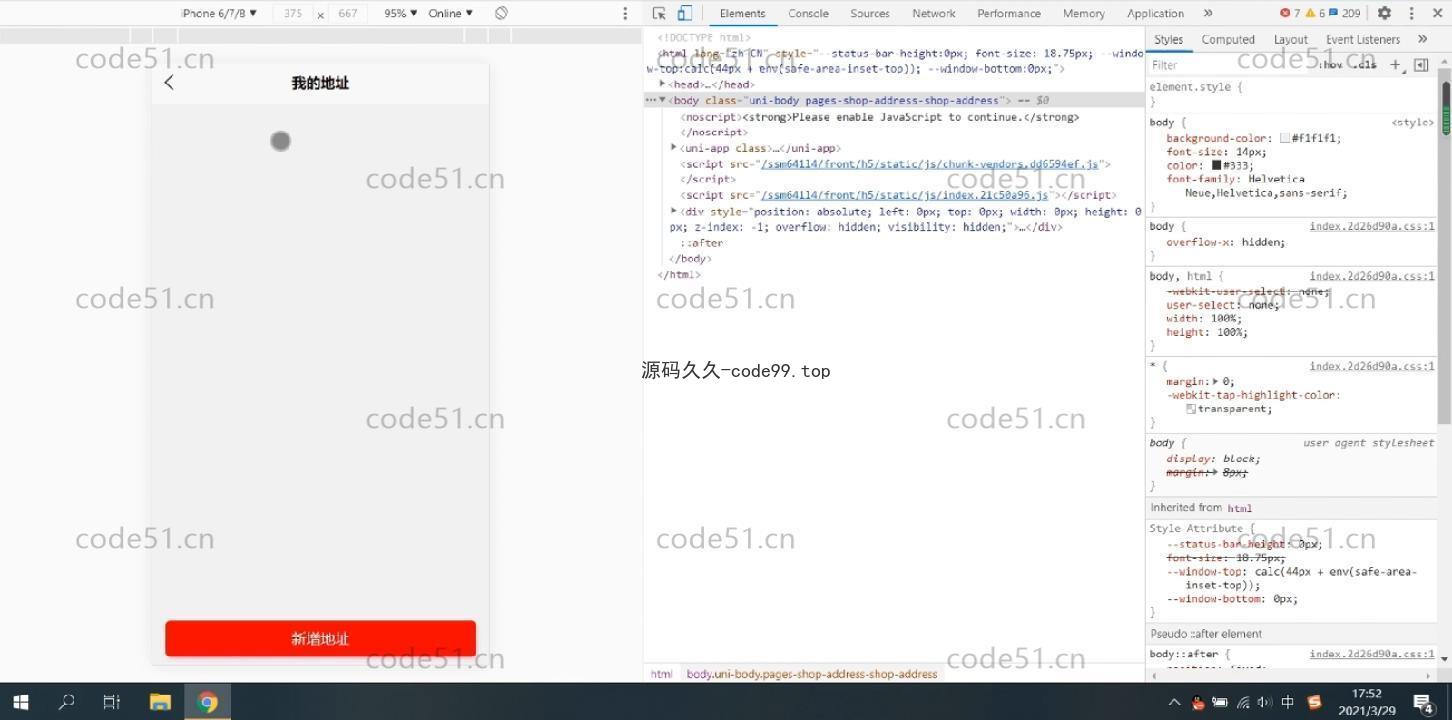1452x720 pixels.
Task: Click the transparent tap-highlight color swatch
Action: click(x=1191, y=409)
